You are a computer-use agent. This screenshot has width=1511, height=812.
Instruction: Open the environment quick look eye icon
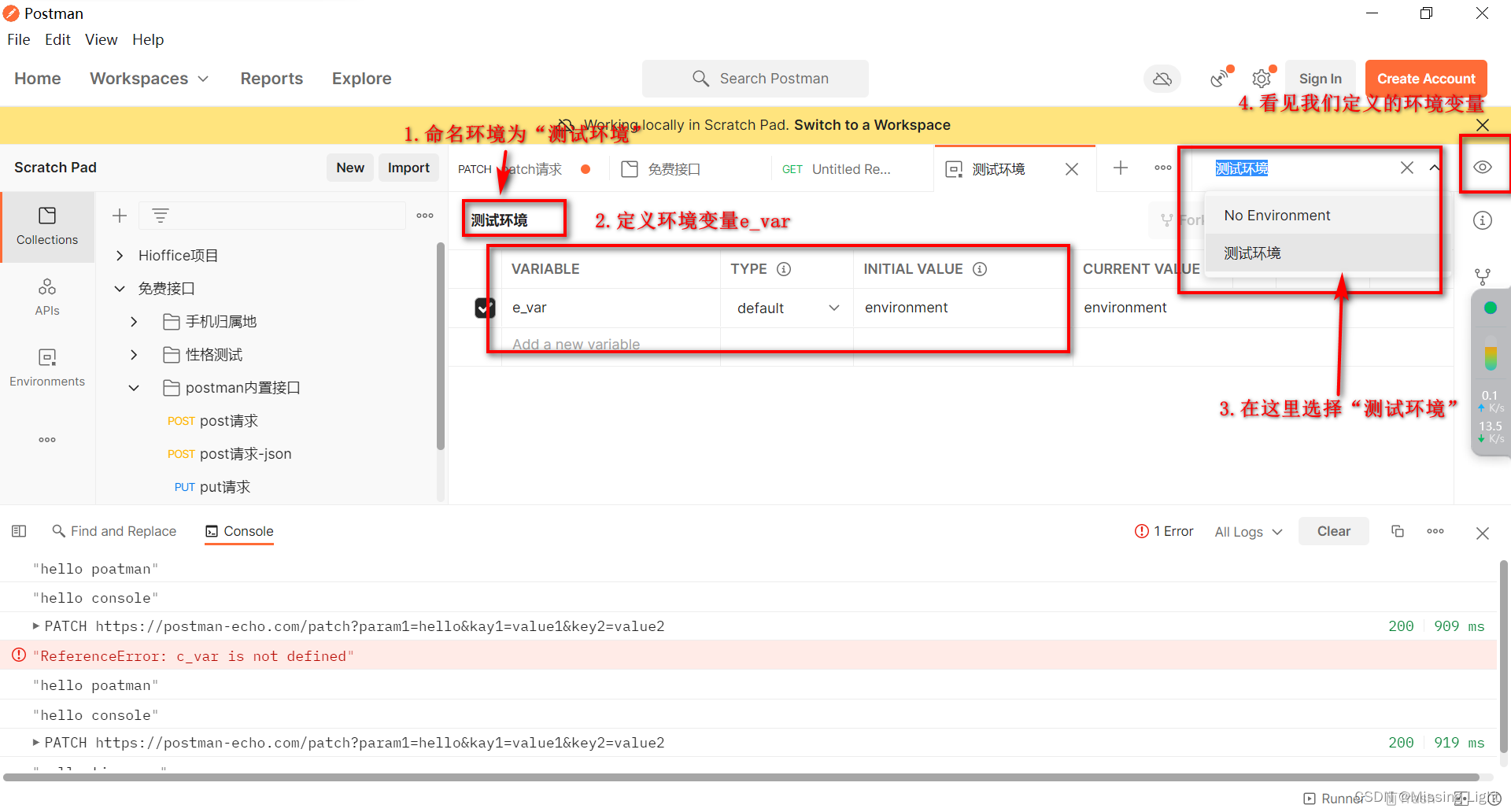(x=1483, y=167)
